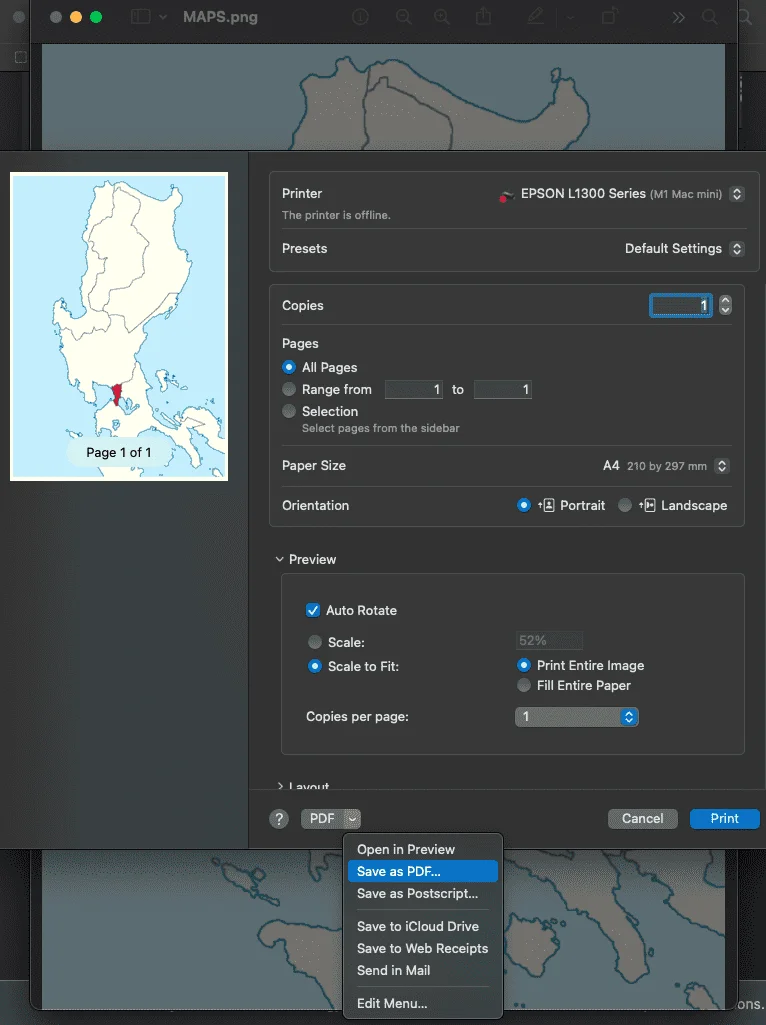Image resolution: width=766 pixels, height=1025 pixels.
Task: Select the All Pages radio button
Action: (289, 367)
